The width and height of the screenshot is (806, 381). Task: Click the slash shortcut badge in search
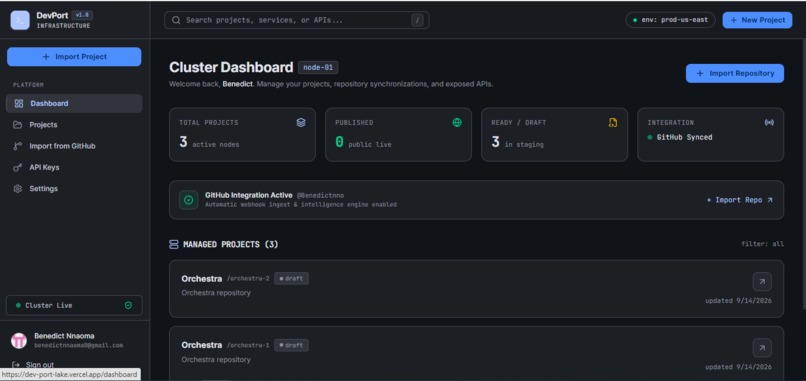point(417,20)
